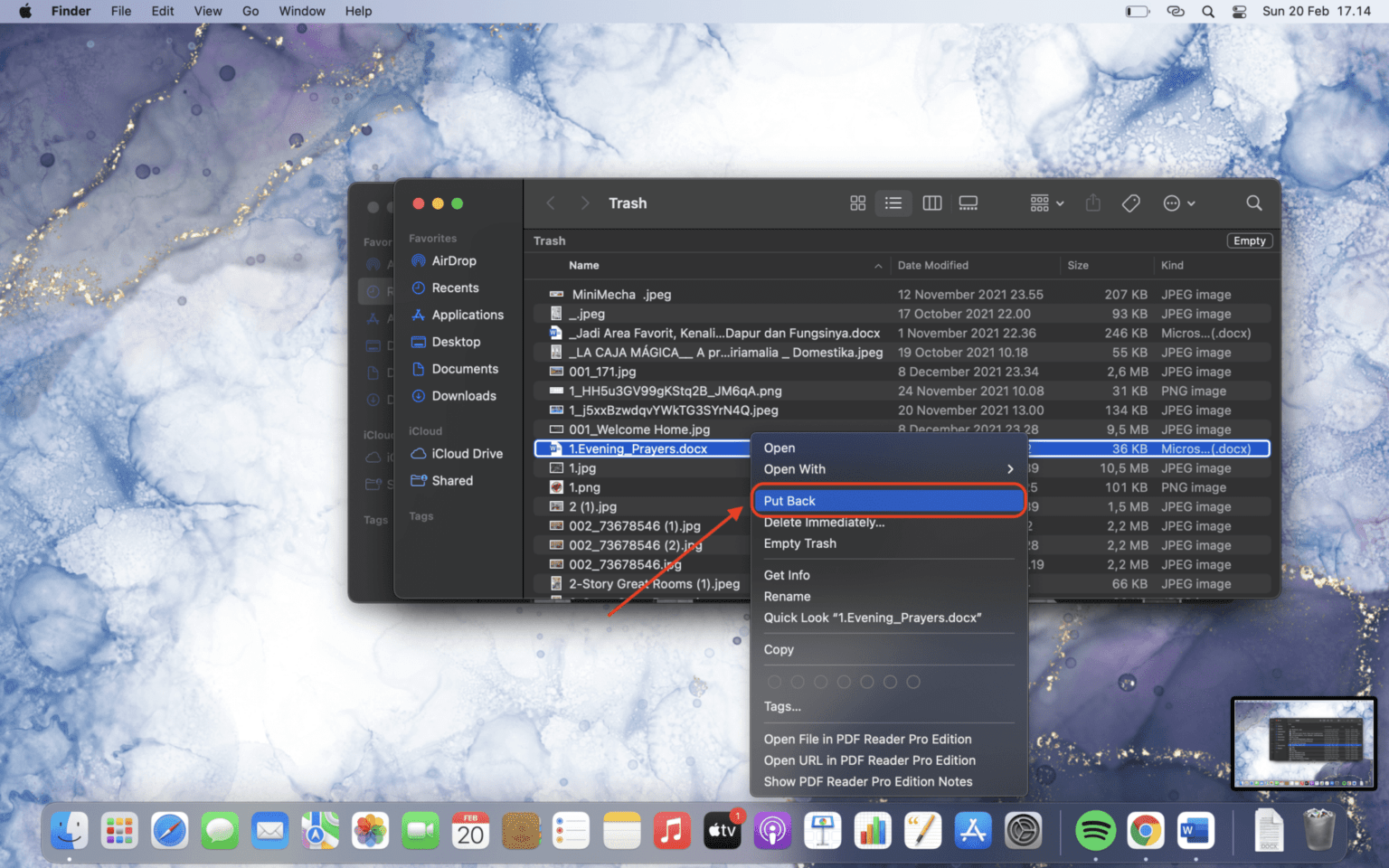This screenshot has height=868, width=1389.
Task: Open Spotlight search in menu bar
Action: click(x=1208, y=11)
